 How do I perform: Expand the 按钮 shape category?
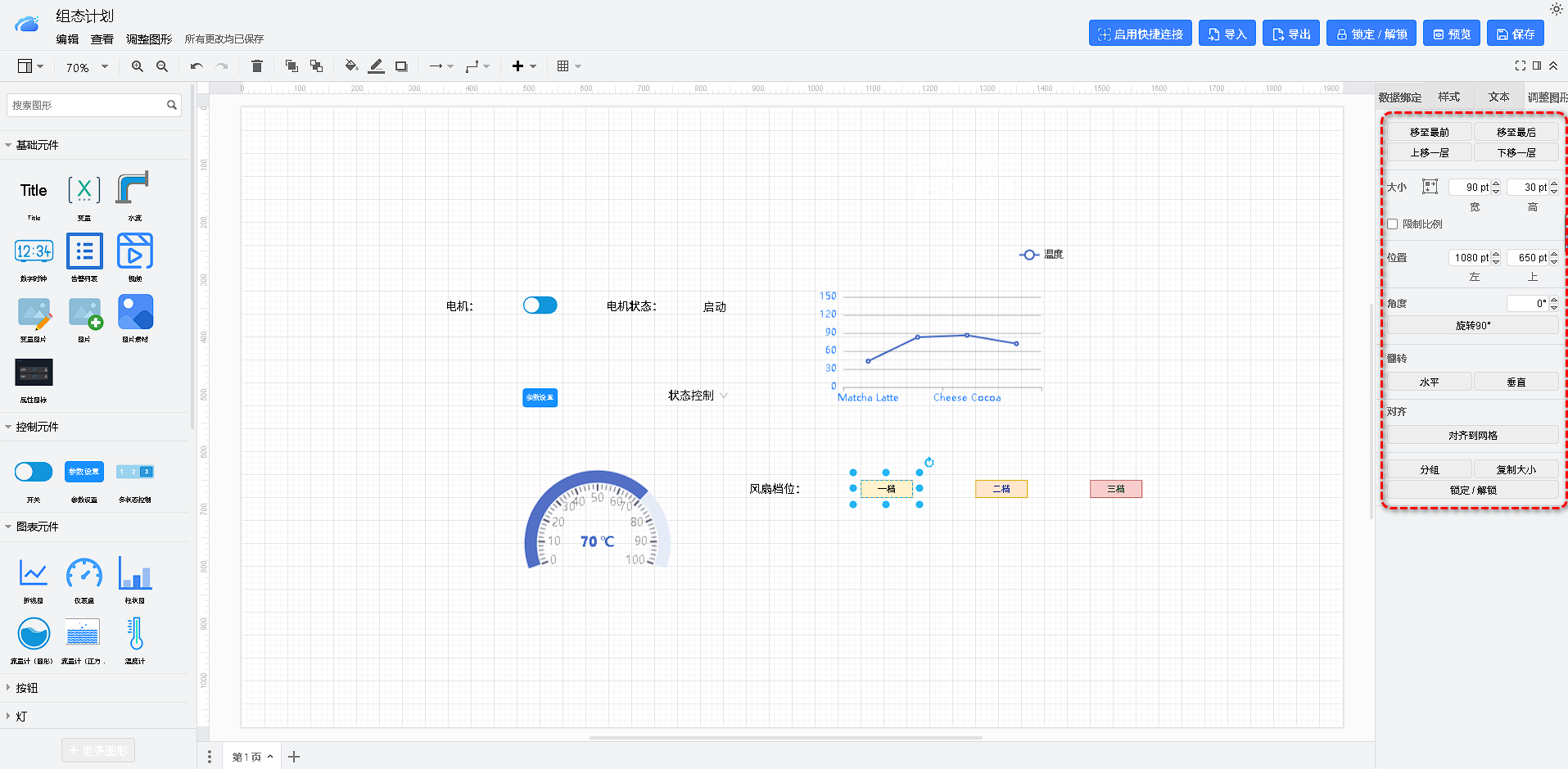26,688
